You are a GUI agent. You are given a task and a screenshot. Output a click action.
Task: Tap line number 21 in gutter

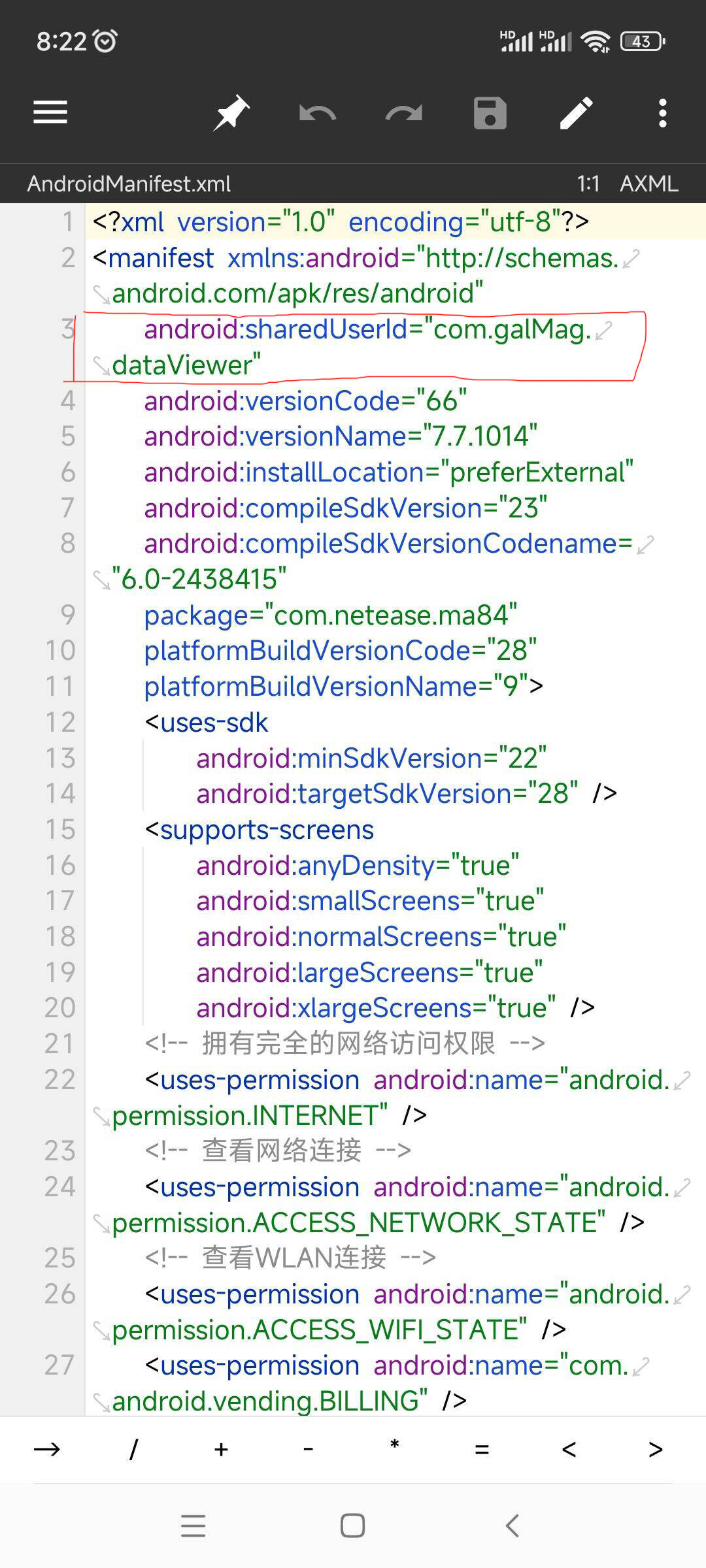pyautogui.click(x=60, y=1043)
